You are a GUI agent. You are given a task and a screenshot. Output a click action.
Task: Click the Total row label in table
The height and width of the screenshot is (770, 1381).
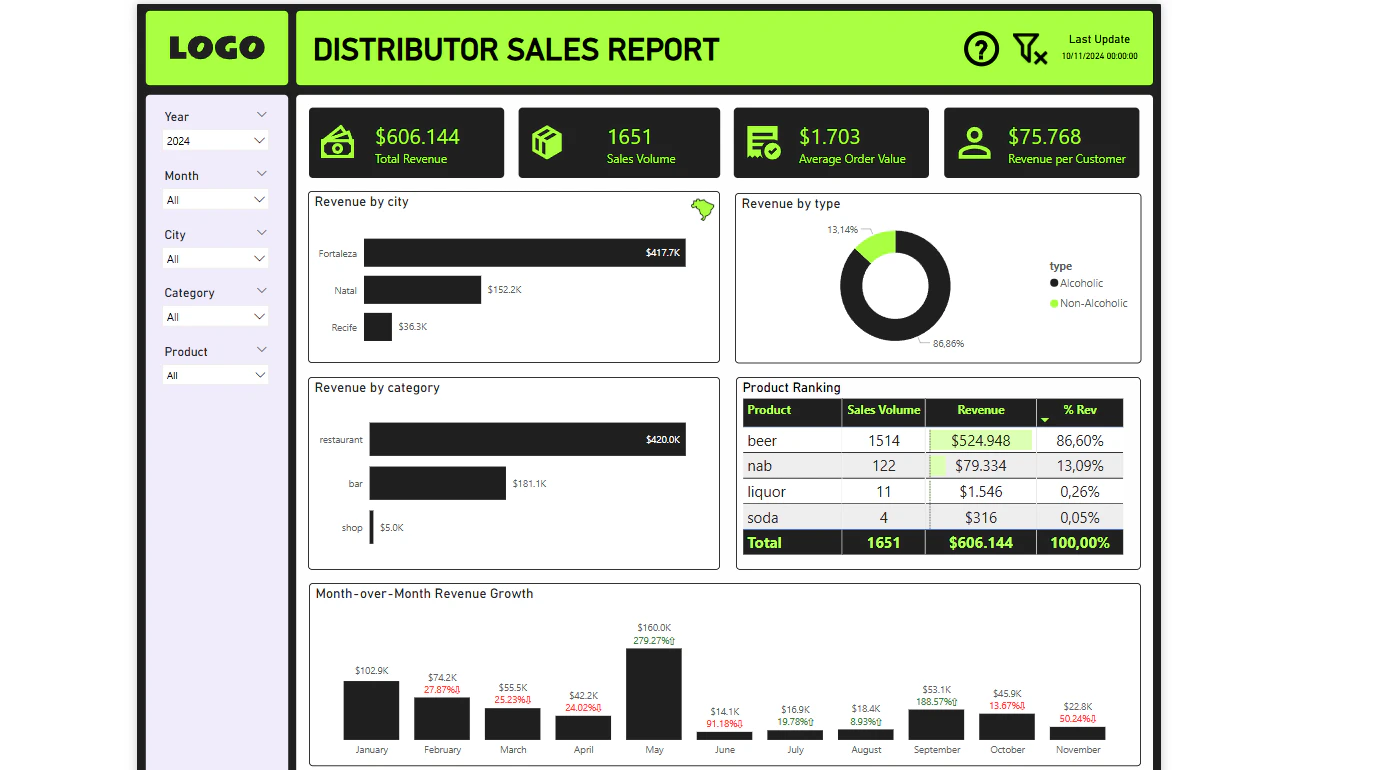[765, 543]
